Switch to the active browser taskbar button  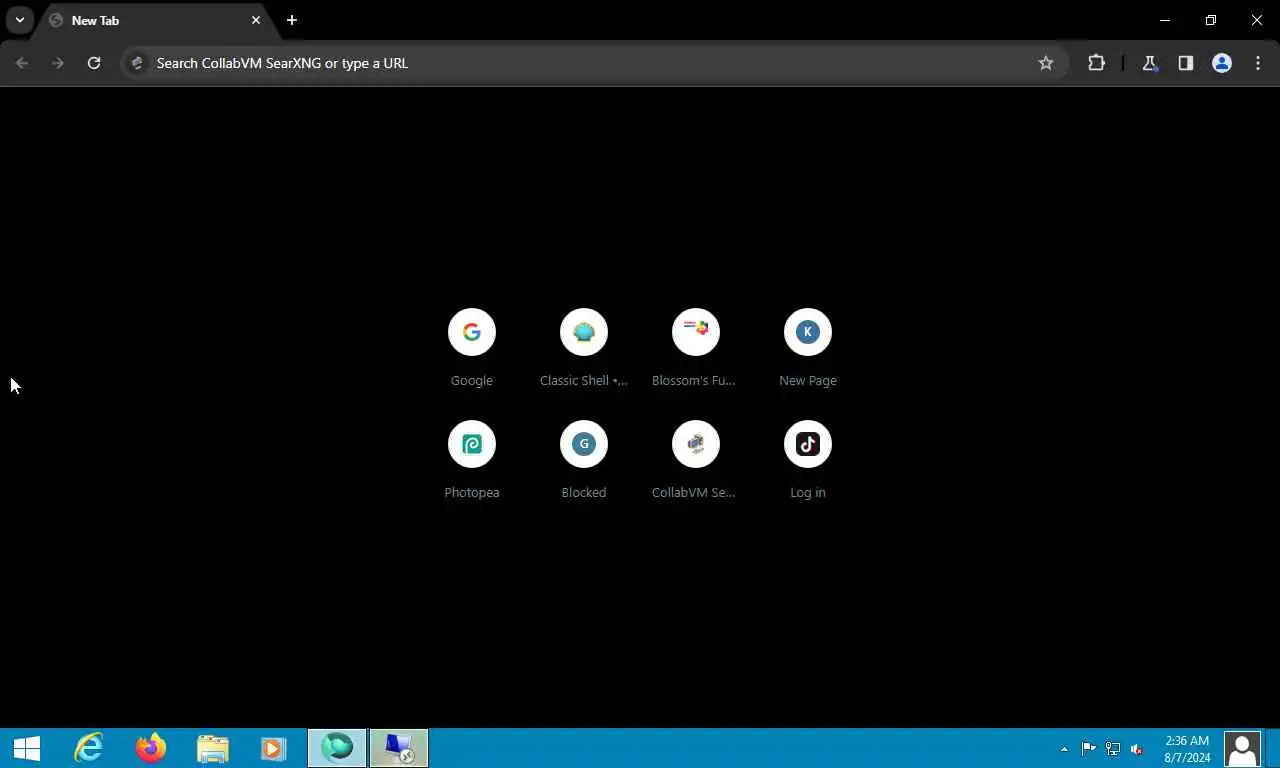(x=337, y=748)
